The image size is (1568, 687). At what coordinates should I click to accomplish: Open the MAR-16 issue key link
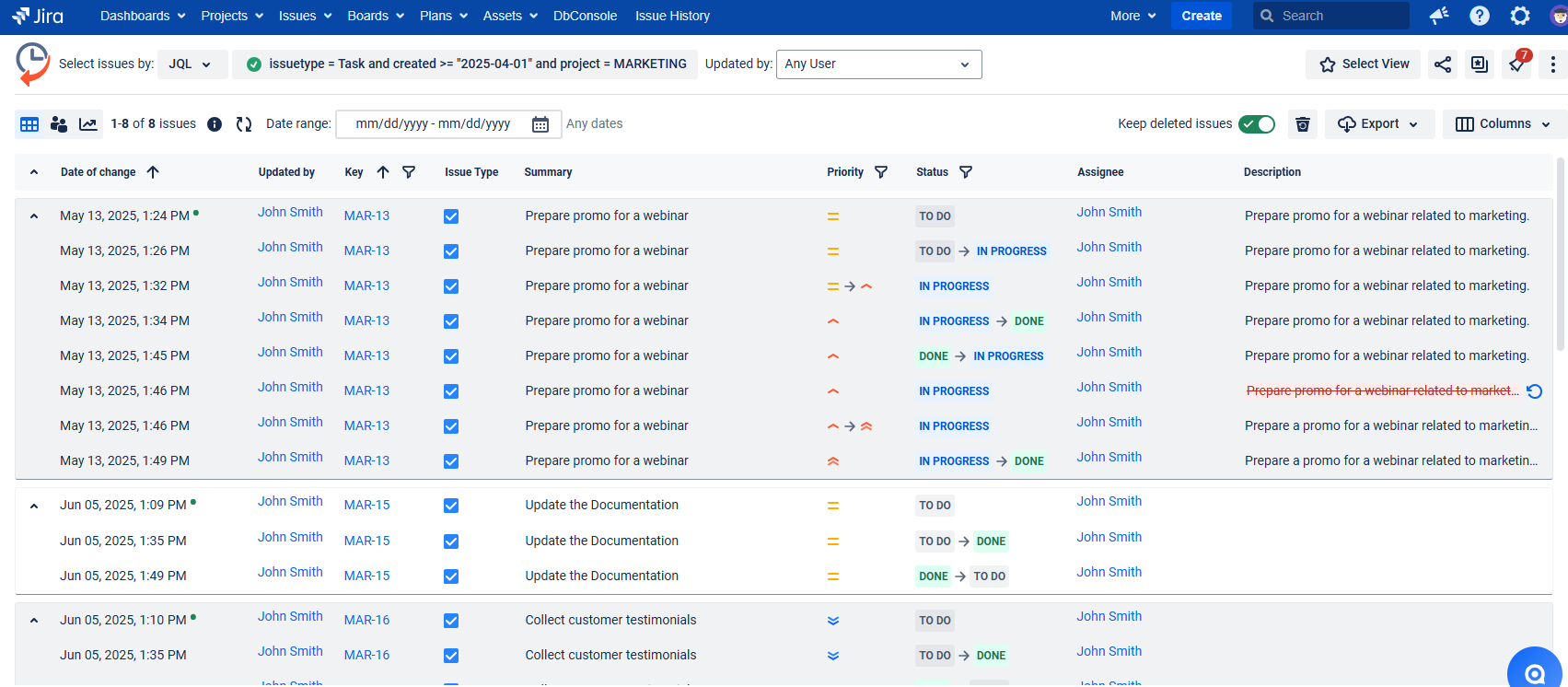(366, 620)
